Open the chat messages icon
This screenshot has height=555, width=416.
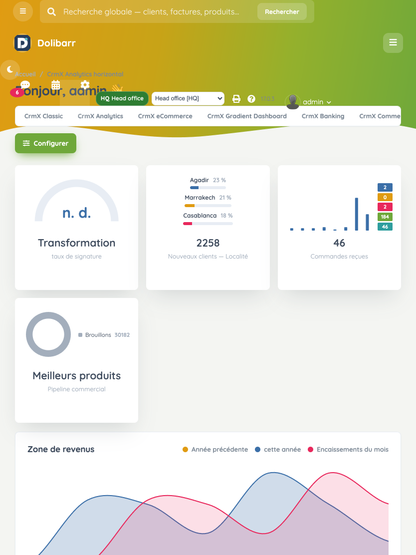(x=25, y=85)
